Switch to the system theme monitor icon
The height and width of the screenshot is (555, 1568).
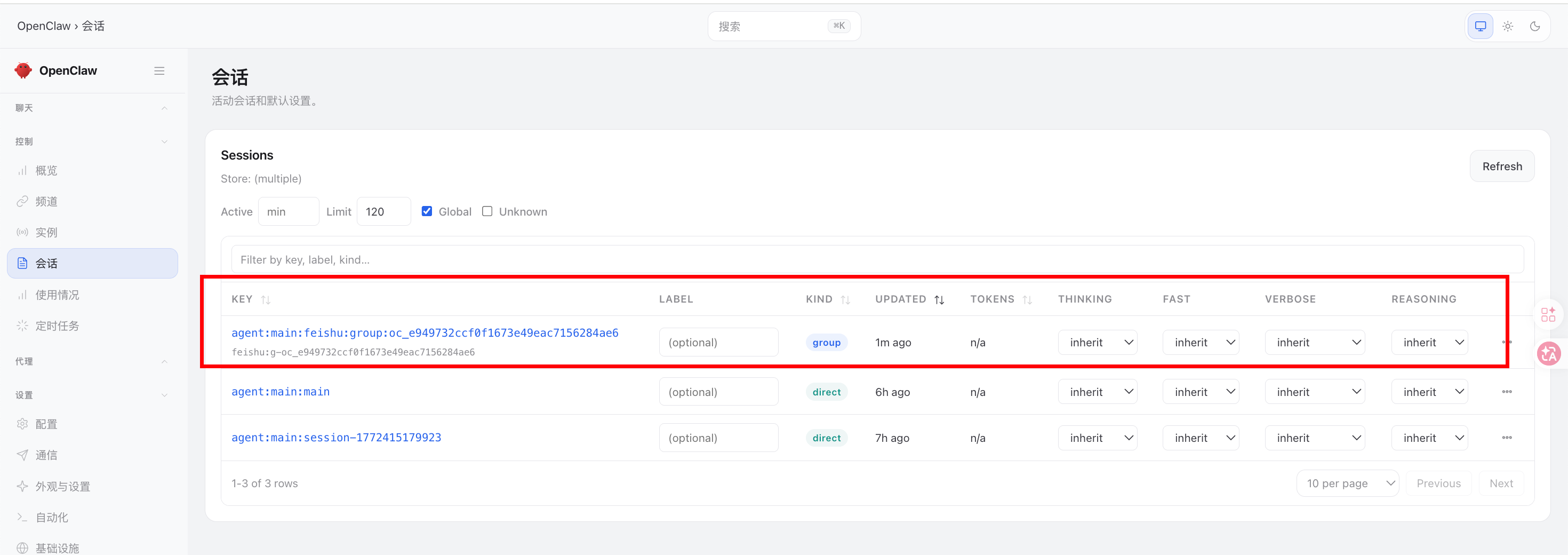pos(1481,26)
